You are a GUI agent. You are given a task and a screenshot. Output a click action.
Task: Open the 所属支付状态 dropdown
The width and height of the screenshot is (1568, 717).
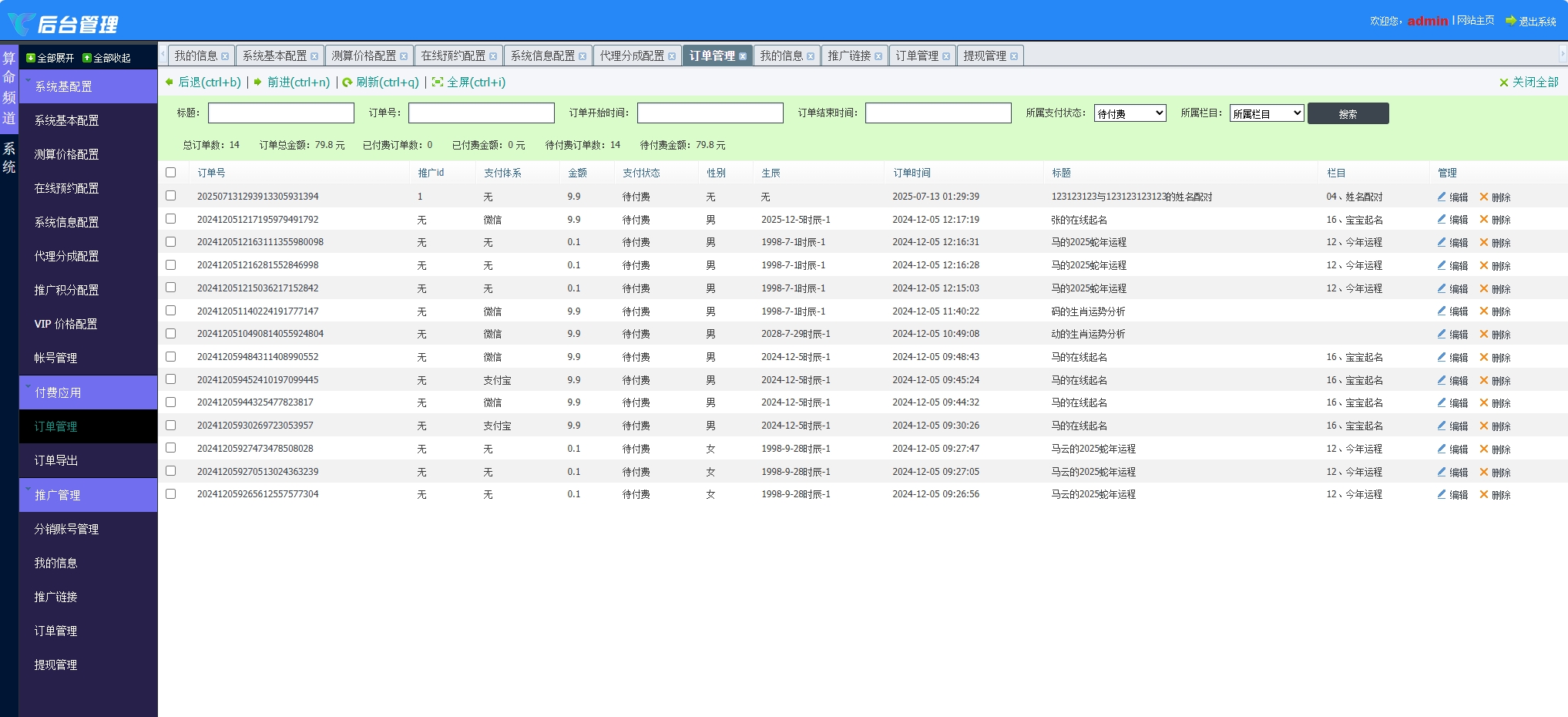tap(1130, 113)
